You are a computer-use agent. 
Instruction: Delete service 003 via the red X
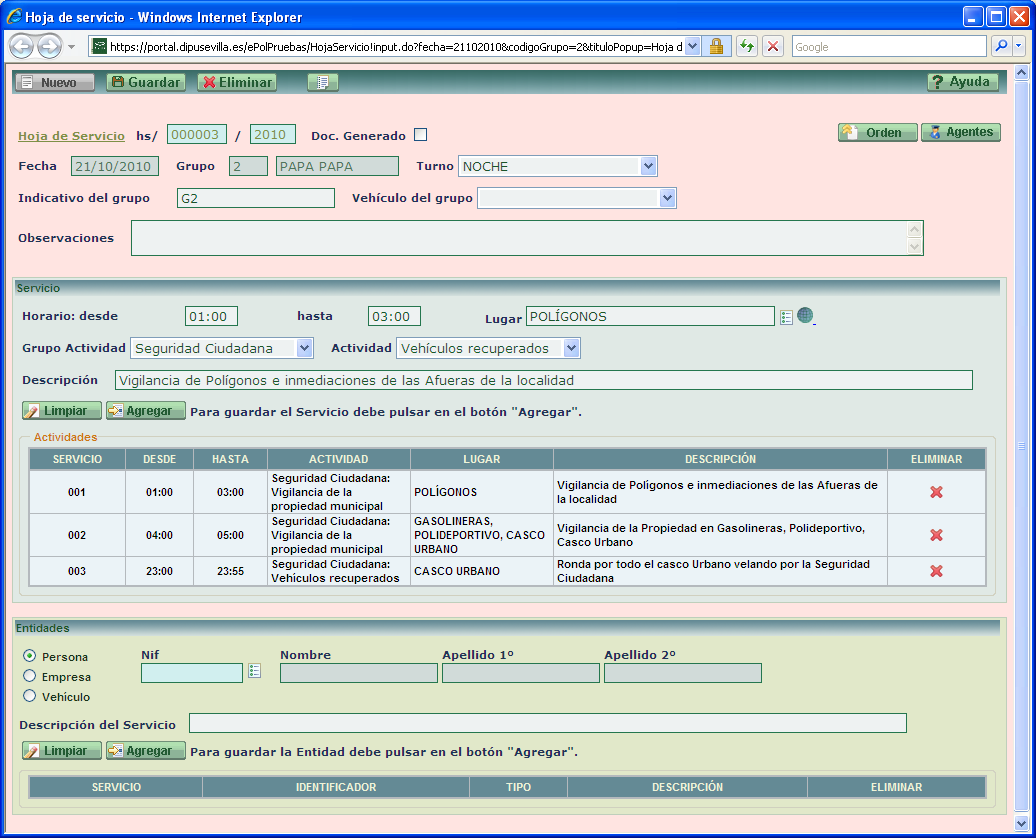click(x=936, y=571)
